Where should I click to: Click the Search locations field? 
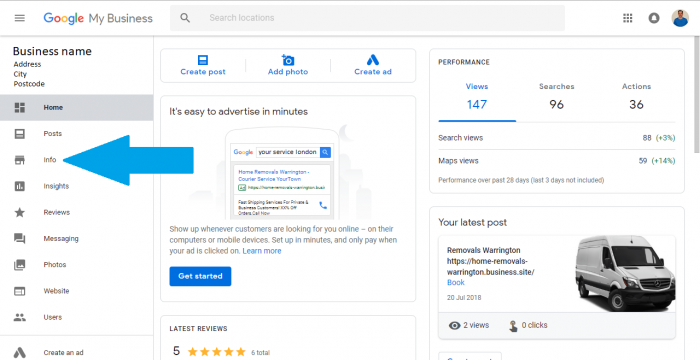pyautogui.click(x=367, y=18)
